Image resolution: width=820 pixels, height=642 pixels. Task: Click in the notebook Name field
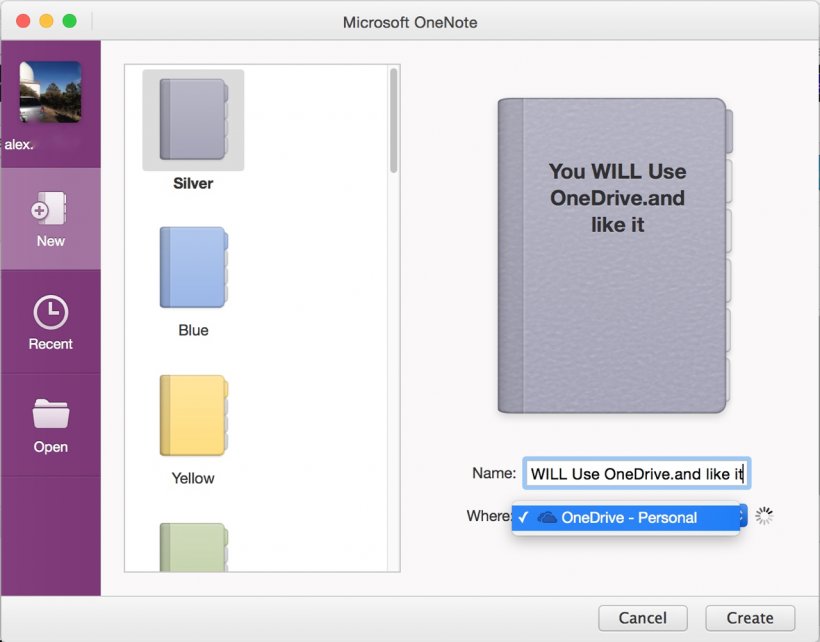(x=636, y=474)
